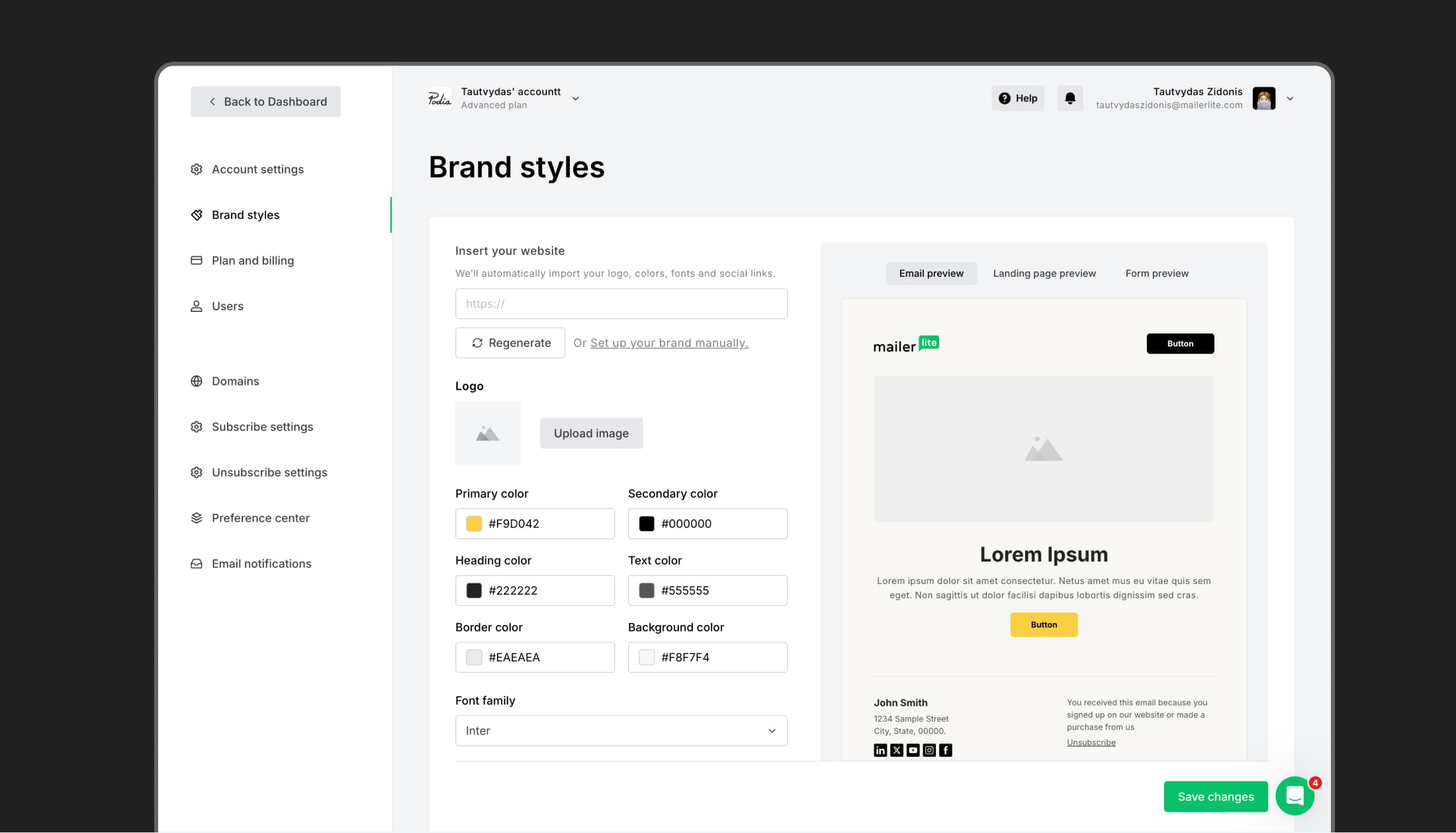The width and height of the screenshot is (1456, 833).
Task: Click the Instagram icon in email footer
Action: 929,750
